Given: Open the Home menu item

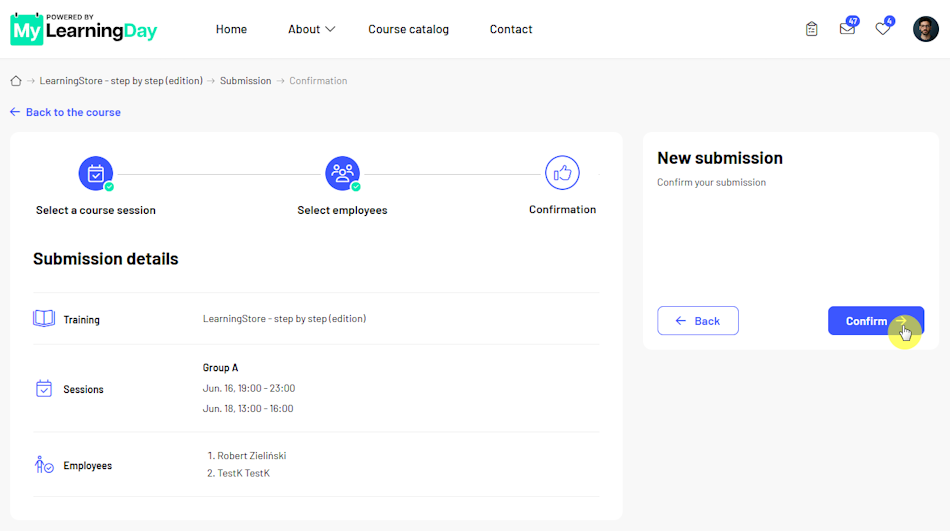Looking at the screenshot, I should (x=231, y=29).
